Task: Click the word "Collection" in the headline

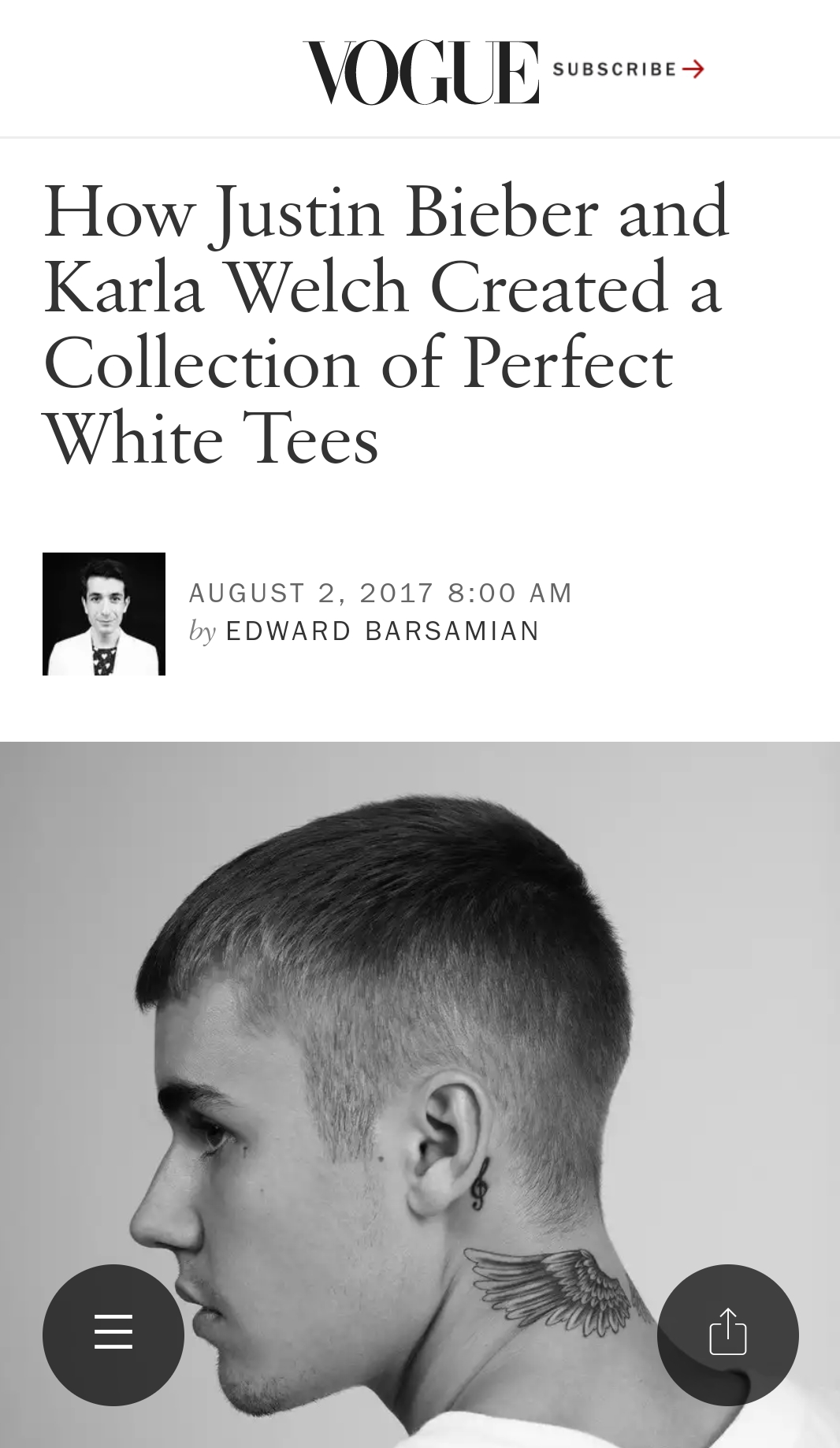Action: (201, 363)
